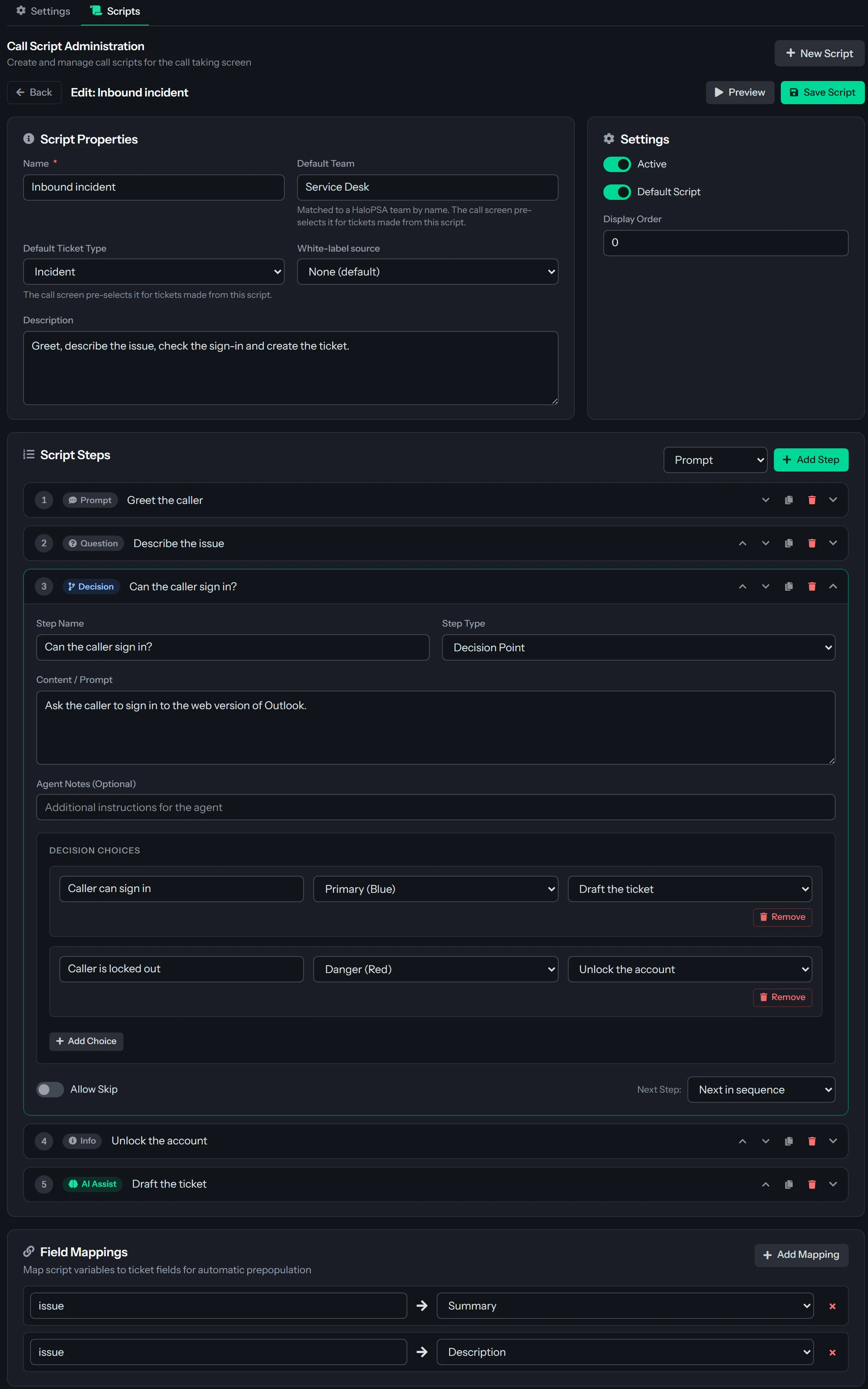
Task: Delete the Draft the ticket step
Action: click(812, 1184)
